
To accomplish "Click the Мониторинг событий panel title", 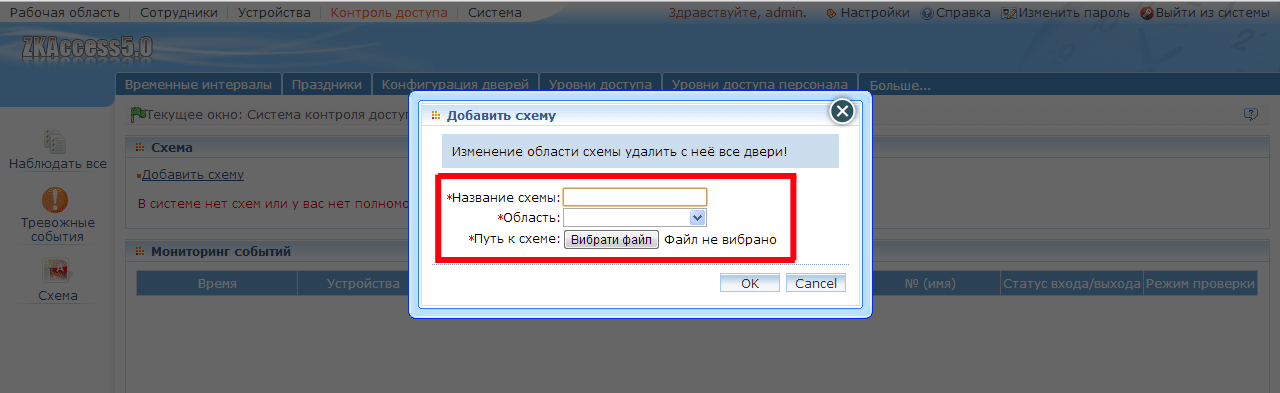I will (220, 251).
